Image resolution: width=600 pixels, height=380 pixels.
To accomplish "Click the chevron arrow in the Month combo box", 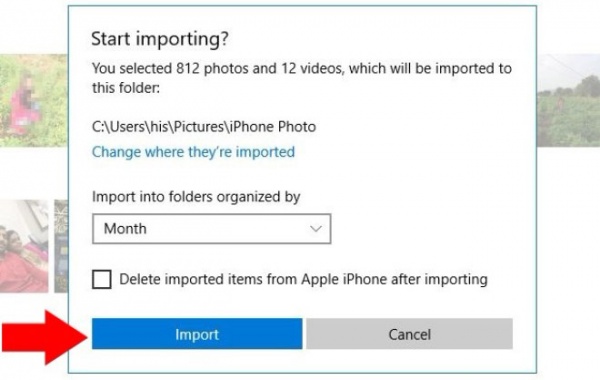I will pyautogui.click(x=316, y=229).
